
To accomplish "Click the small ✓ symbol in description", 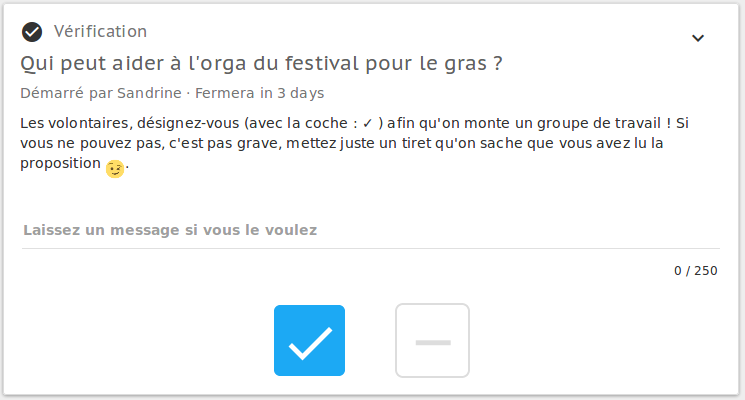I will coord(367,124).
